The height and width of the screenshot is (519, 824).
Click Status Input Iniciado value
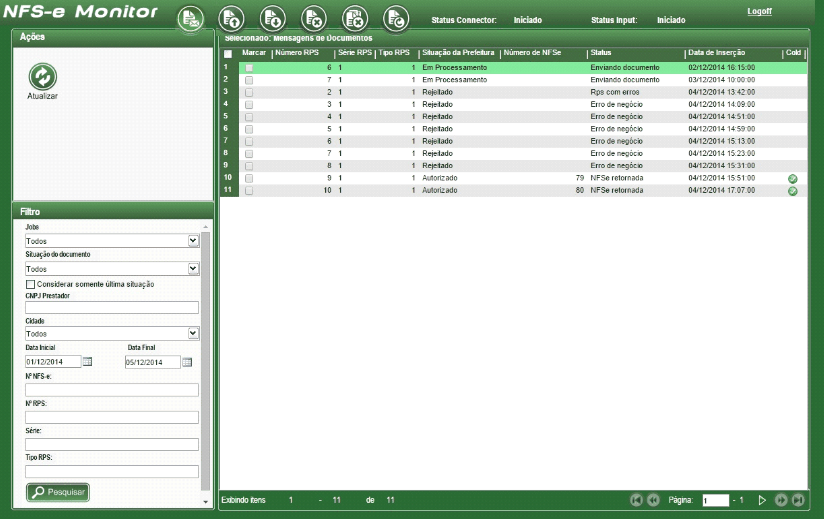[x=671, y=20]
